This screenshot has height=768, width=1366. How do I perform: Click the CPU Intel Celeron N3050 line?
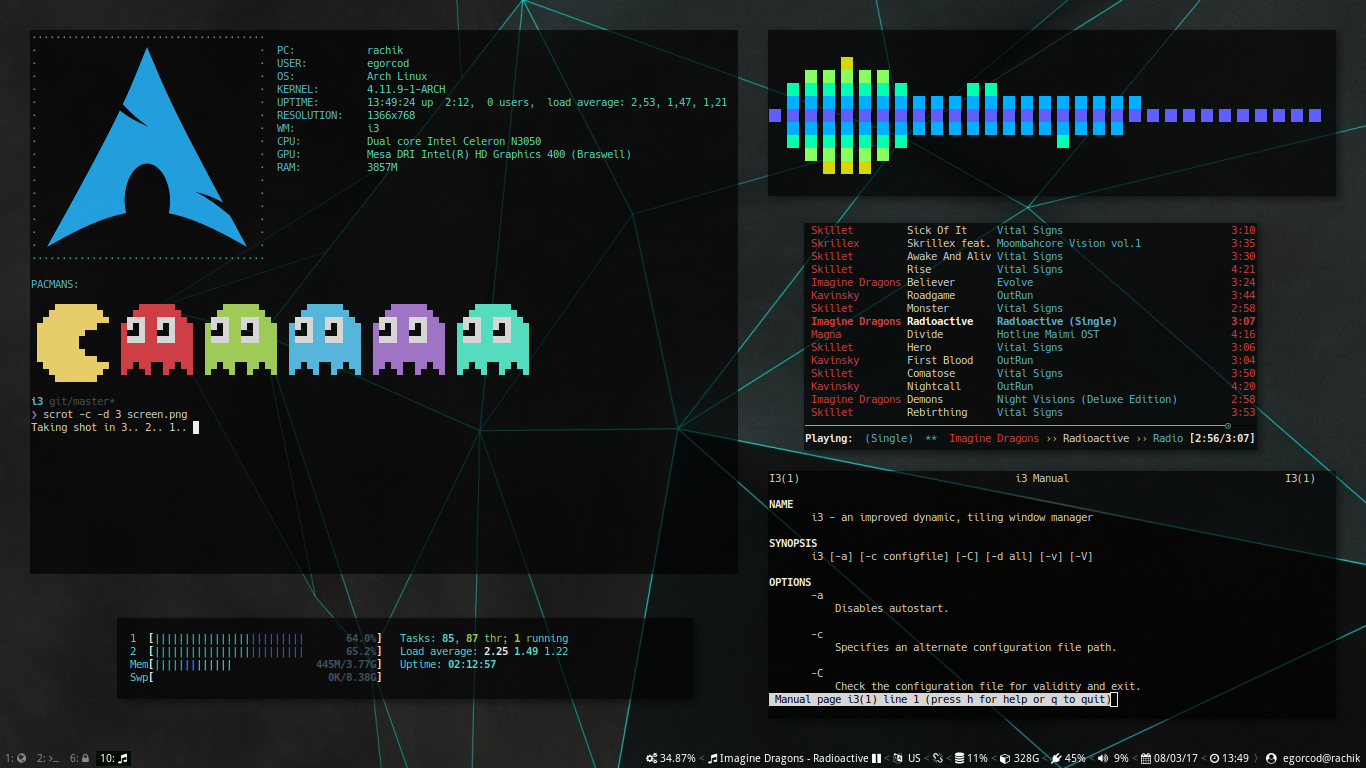point(409,141)
